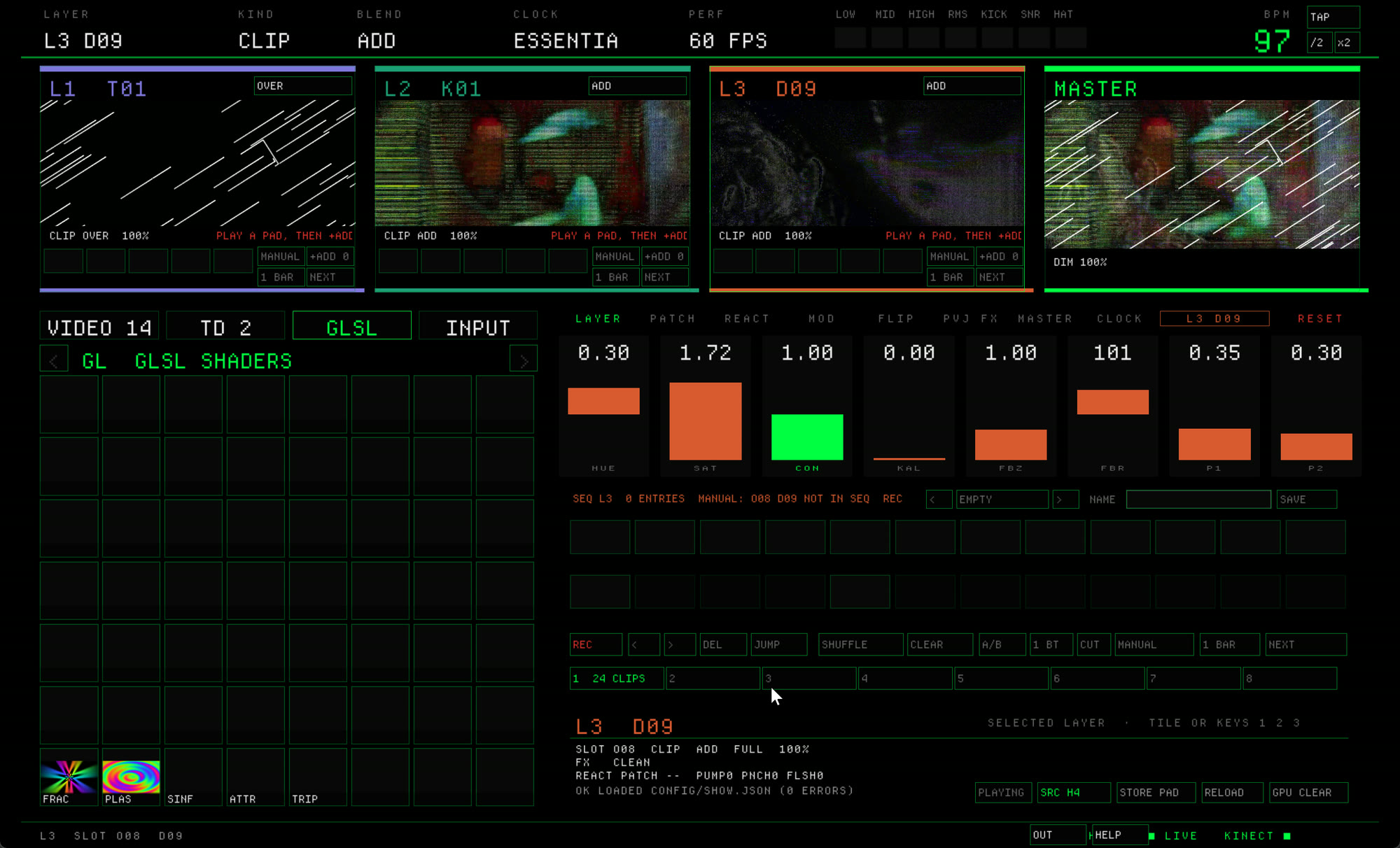
Task: Select the SINF shader tile
Action: point(193,777)
